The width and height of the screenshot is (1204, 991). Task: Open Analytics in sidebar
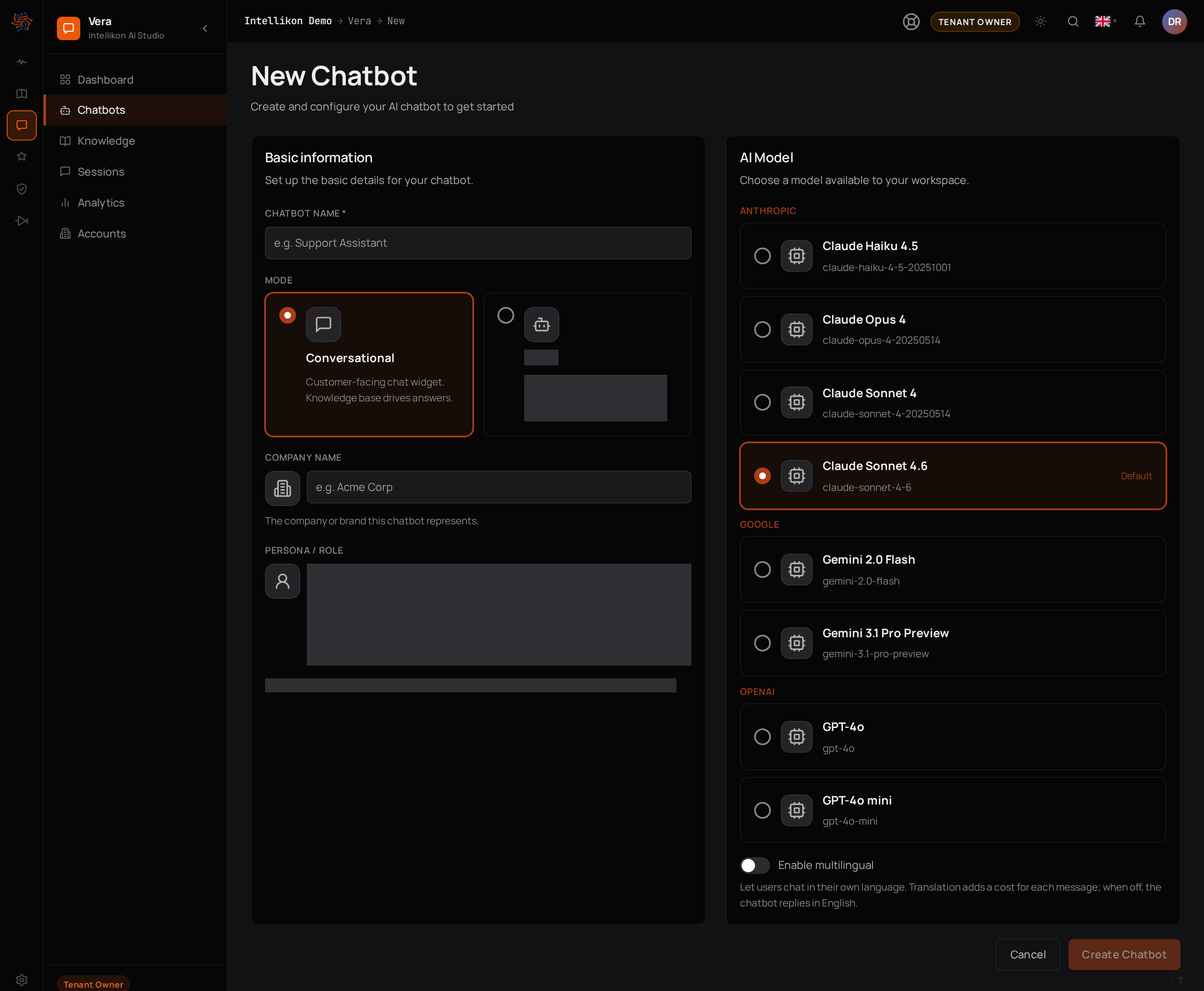pyautogui.click(x=135, y=203)
